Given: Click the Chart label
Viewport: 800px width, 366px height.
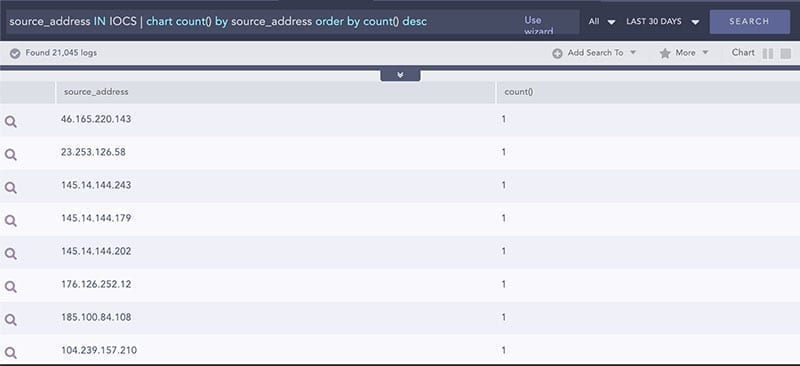Looking at the screenshot, I should point(743,52).
